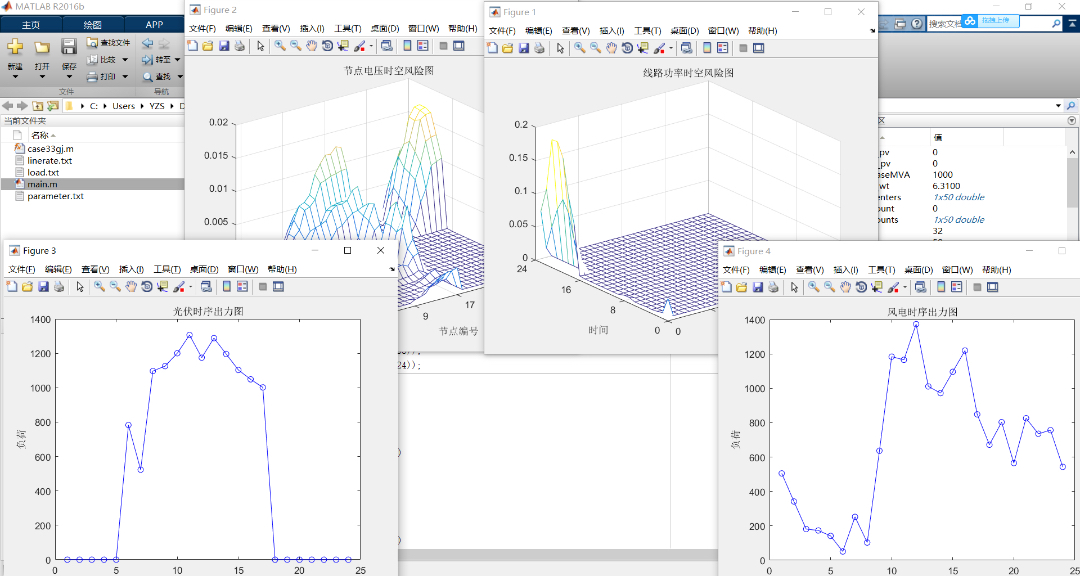Select data cursor tool in Figure 4

877,287
